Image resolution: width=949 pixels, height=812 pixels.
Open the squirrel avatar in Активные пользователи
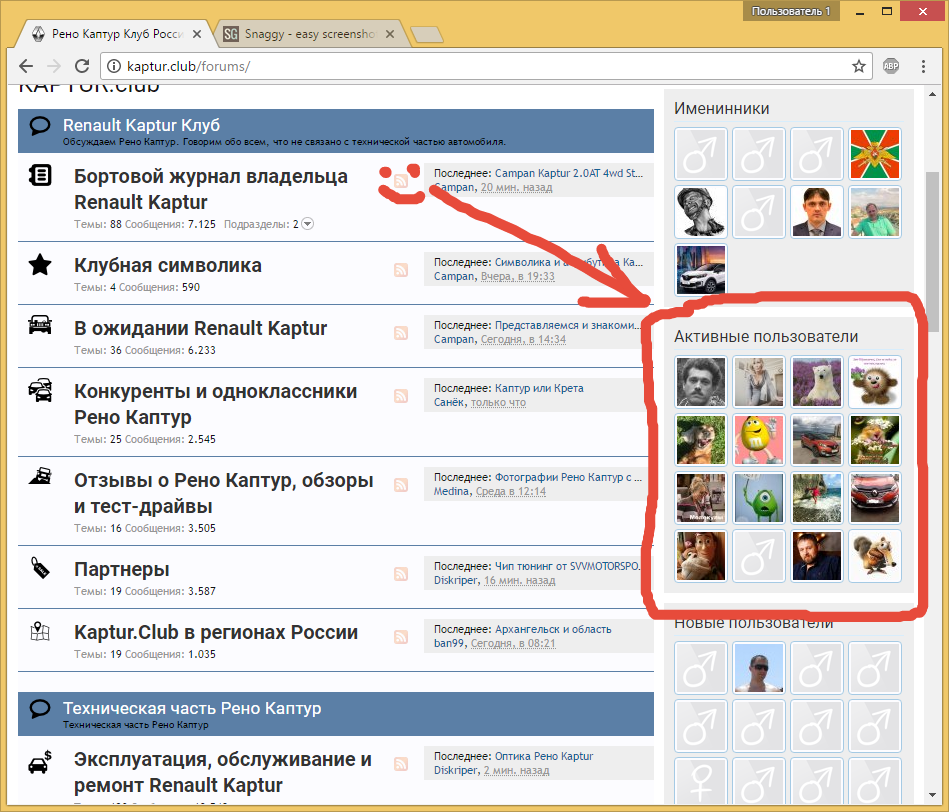click(x=875, y=556)
